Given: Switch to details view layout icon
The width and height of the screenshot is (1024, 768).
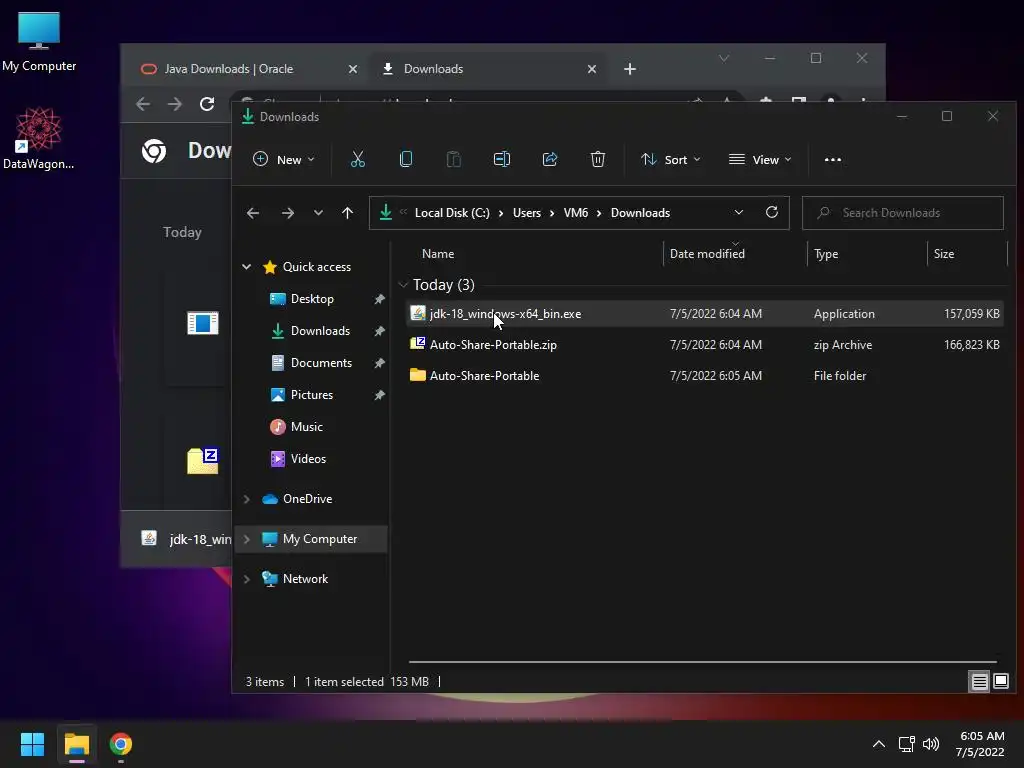Looking at the screenshot, I should [x=980, y=682].
